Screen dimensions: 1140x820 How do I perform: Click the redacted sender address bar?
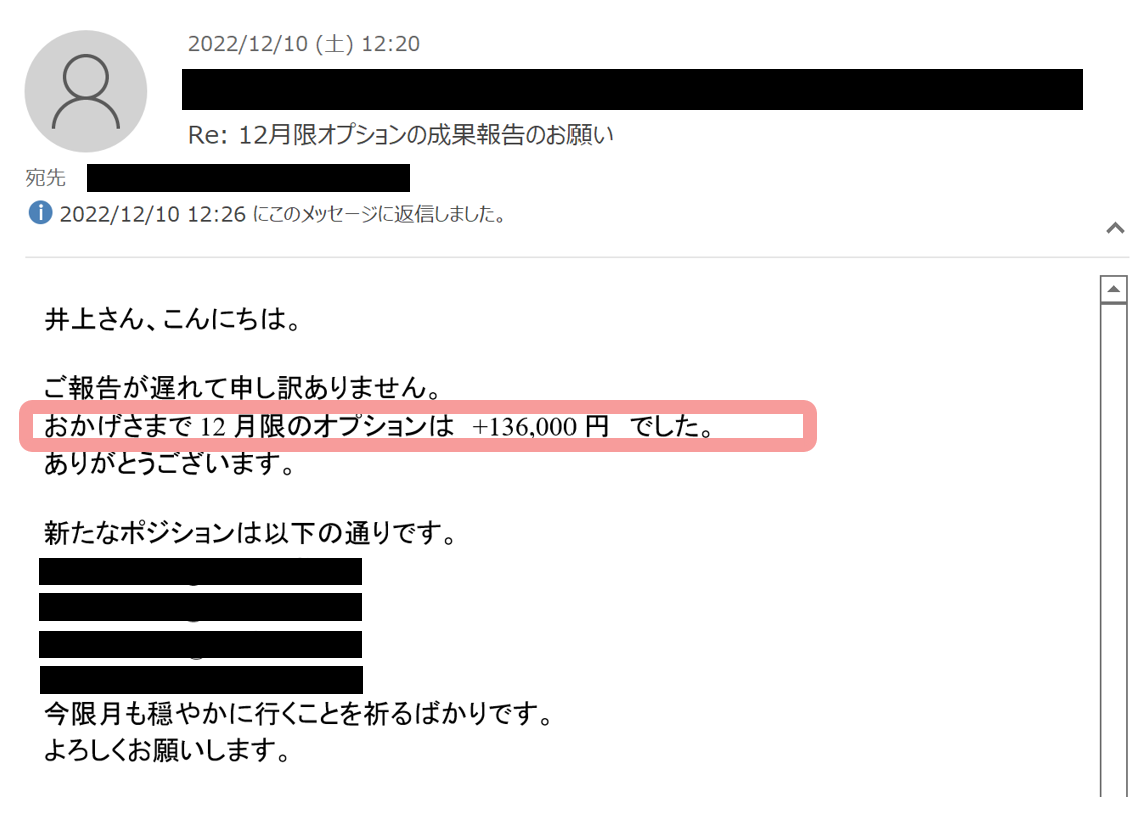point(632,89)
